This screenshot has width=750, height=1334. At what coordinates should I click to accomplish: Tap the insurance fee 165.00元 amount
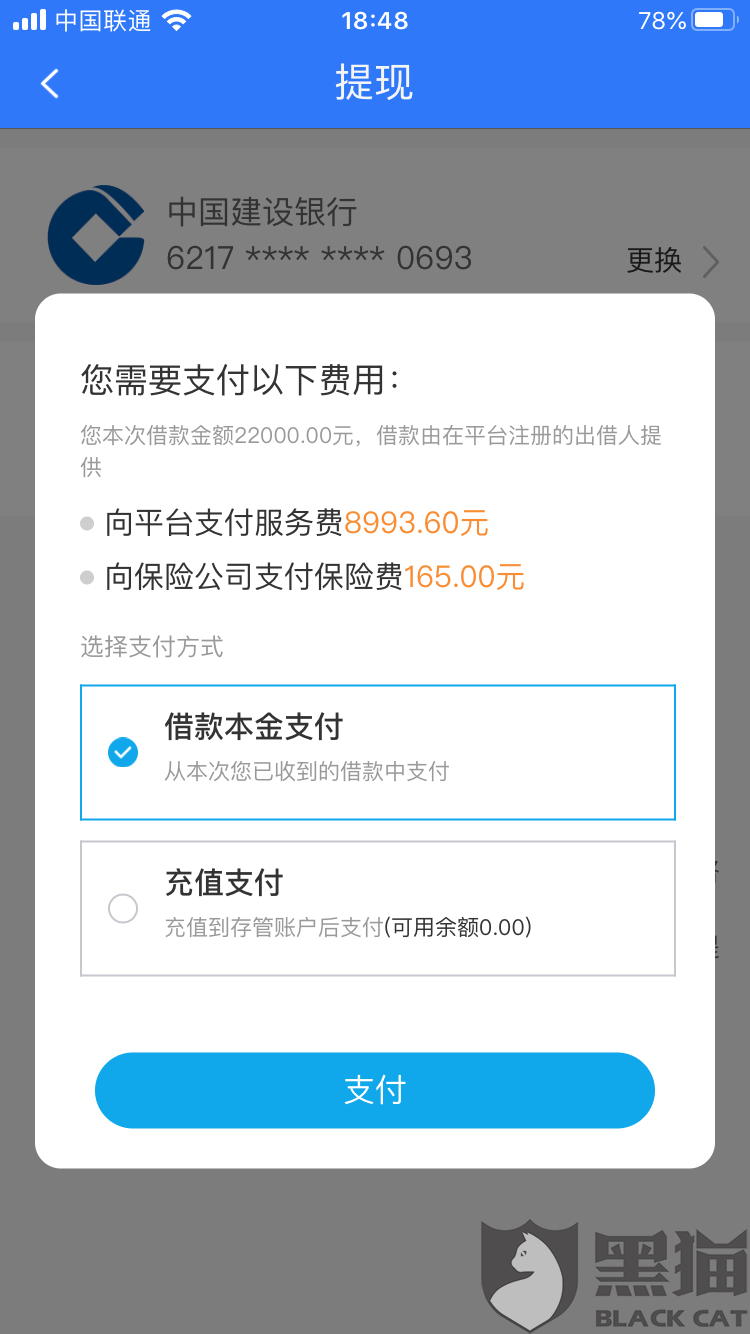click(x=464, y=577)
